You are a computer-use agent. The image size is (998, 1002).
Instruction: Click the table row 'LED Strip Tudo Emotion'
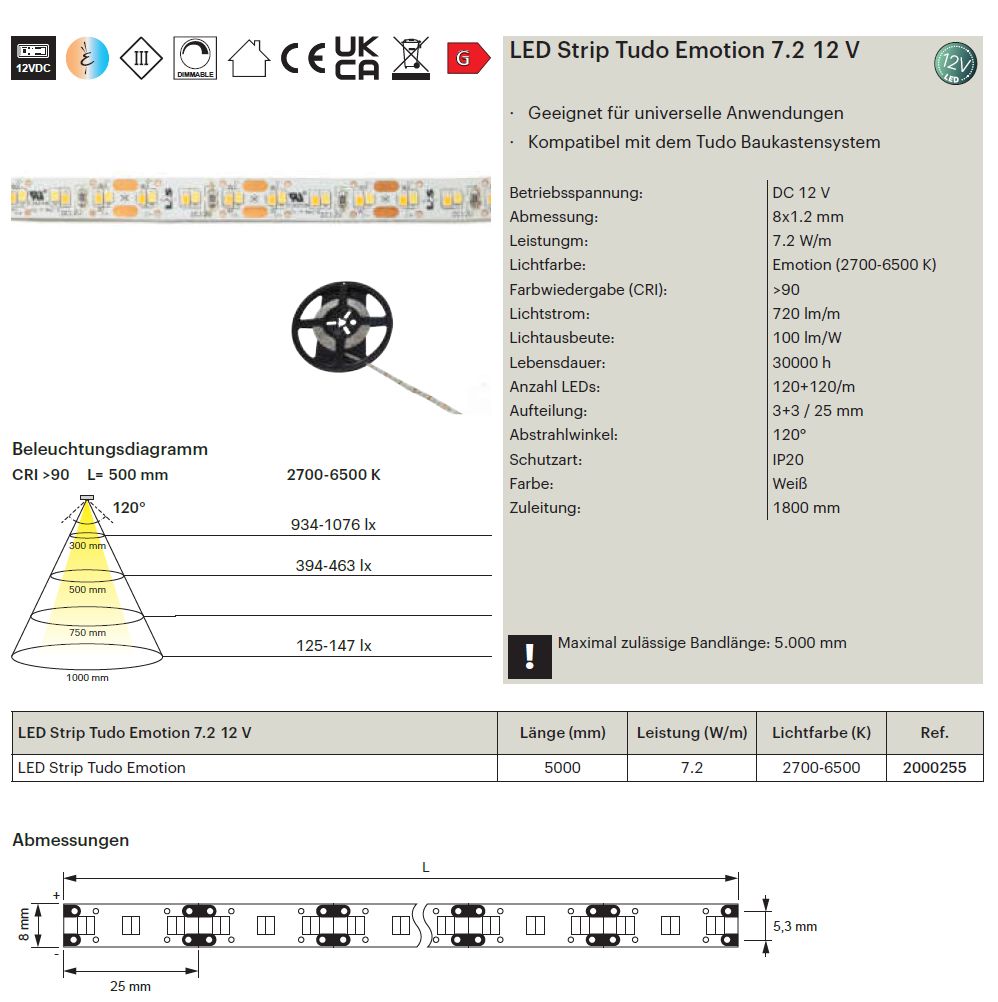pyautogui.click(x=498, y=767)
